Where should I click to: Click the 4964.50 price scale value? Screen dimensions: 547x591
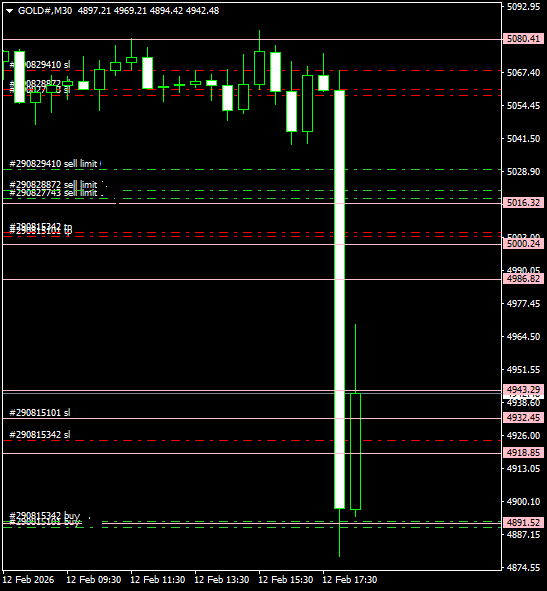523,337
